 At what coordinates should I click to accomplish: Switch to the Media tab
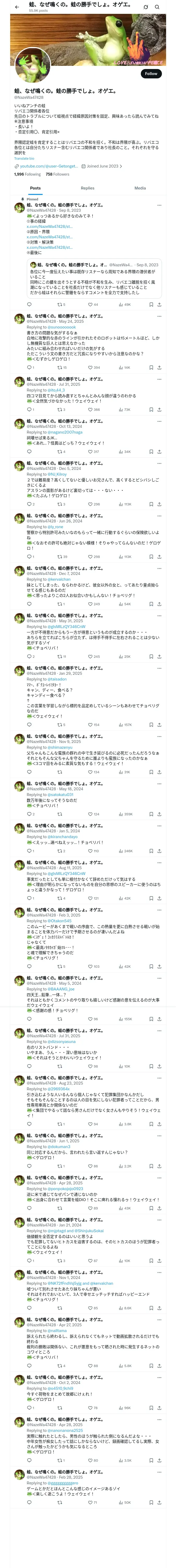(140, 188)
